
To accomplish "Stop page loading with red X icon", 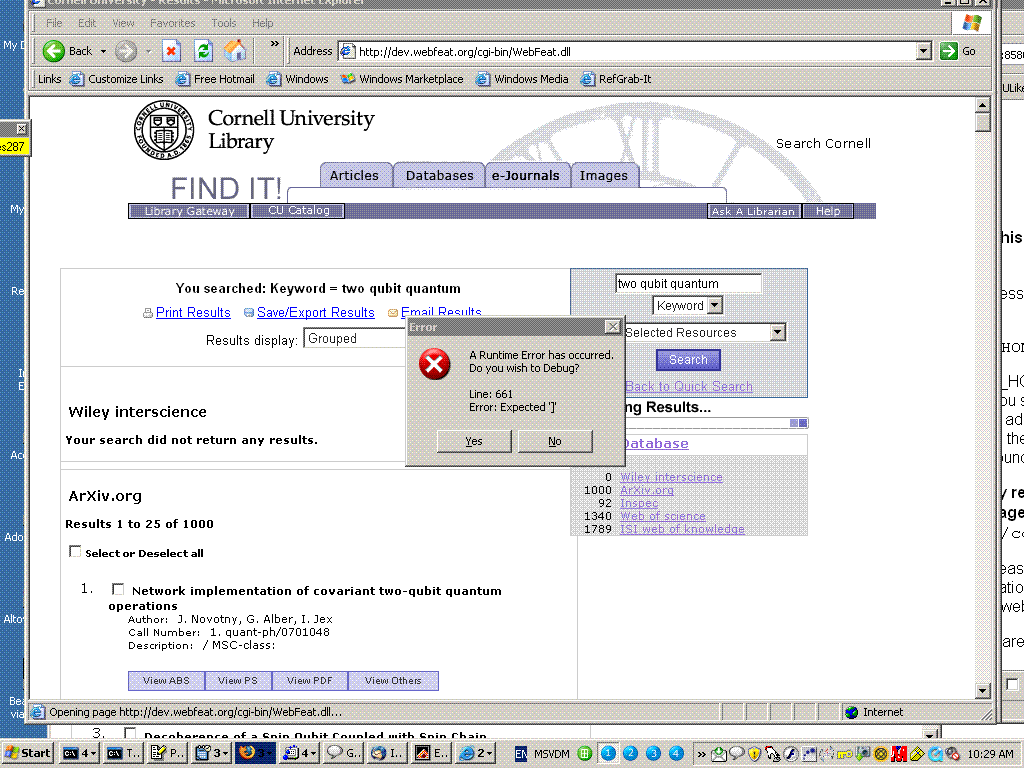I will coord(171,51).
